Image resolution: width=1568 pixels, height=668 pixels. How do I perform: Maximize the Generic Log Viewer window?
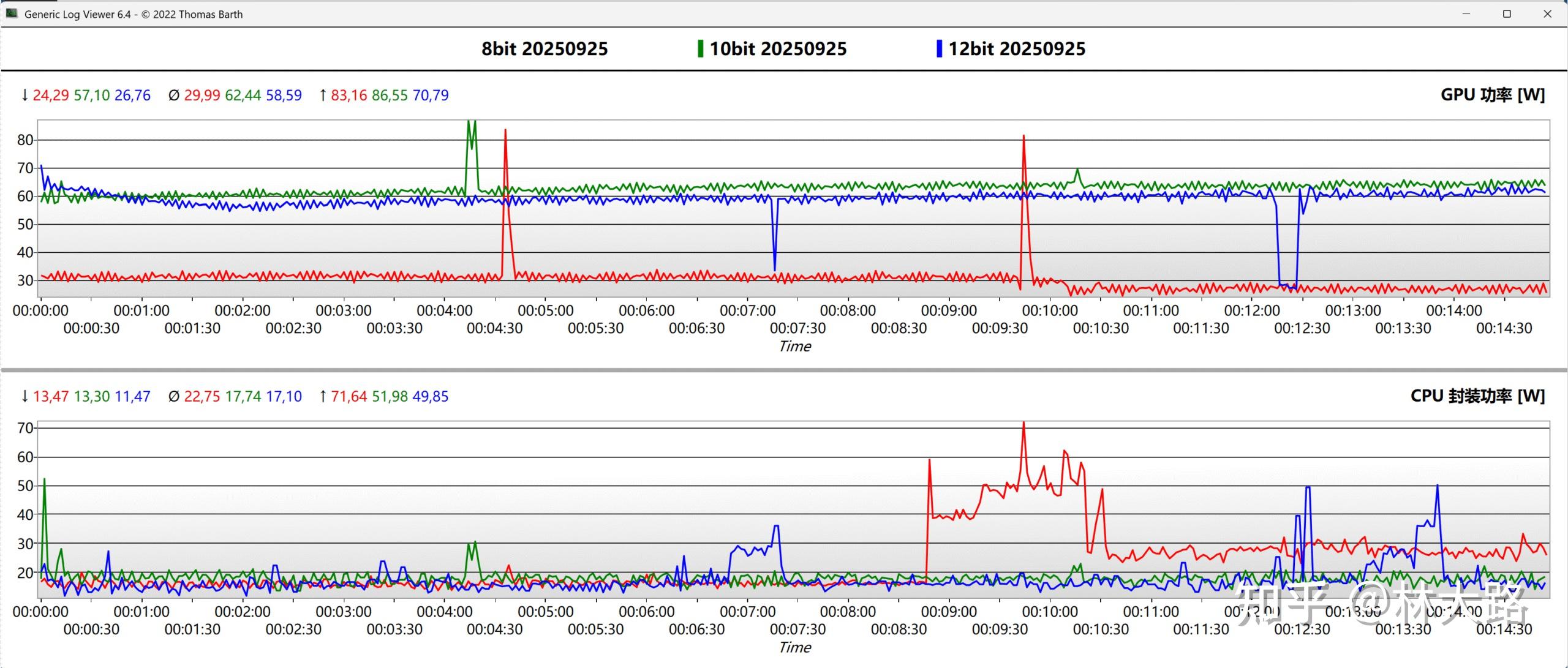(x=1507, y=13)
